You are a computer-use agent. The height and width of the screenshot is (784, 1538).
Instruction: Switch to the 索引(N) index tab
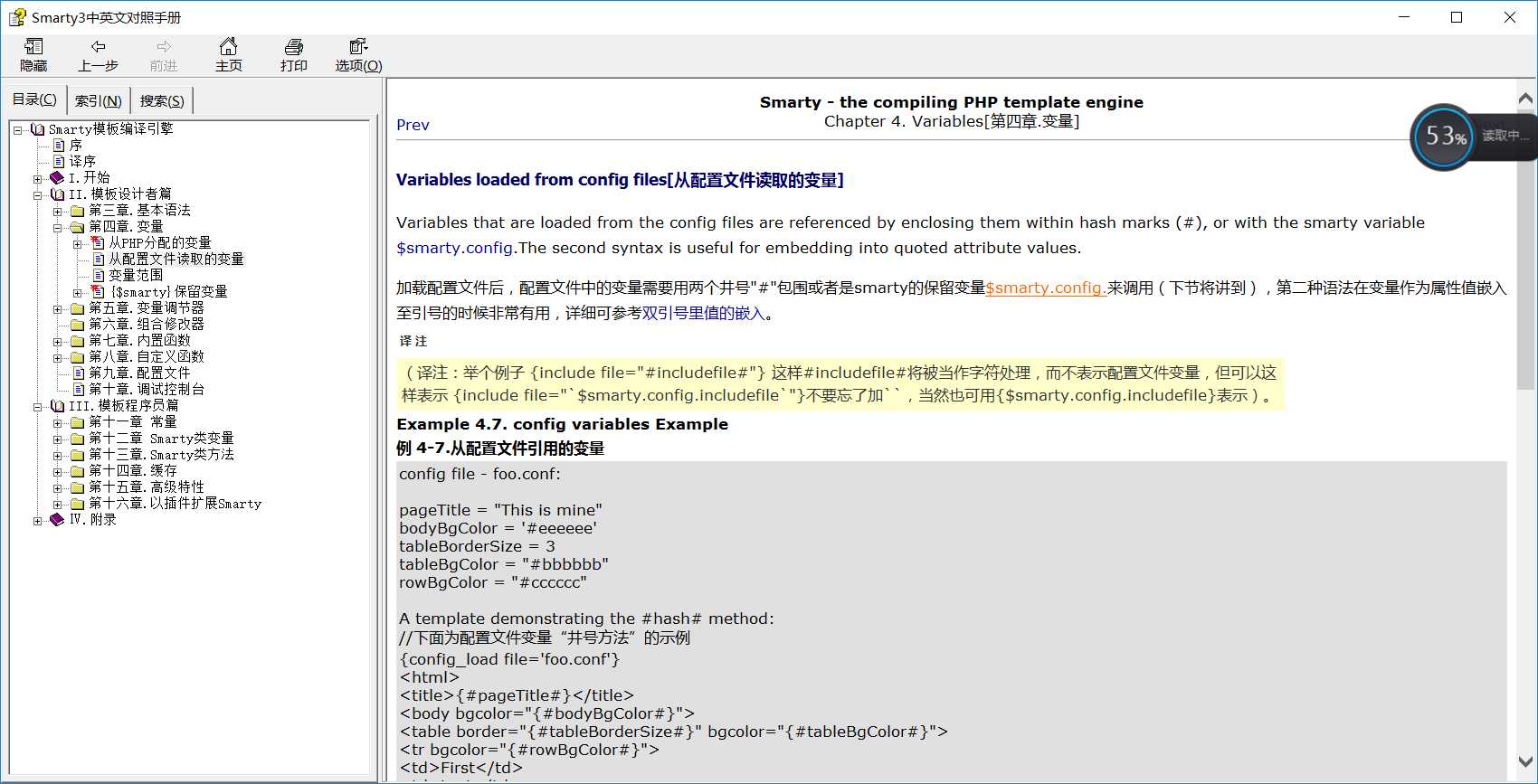98,101
